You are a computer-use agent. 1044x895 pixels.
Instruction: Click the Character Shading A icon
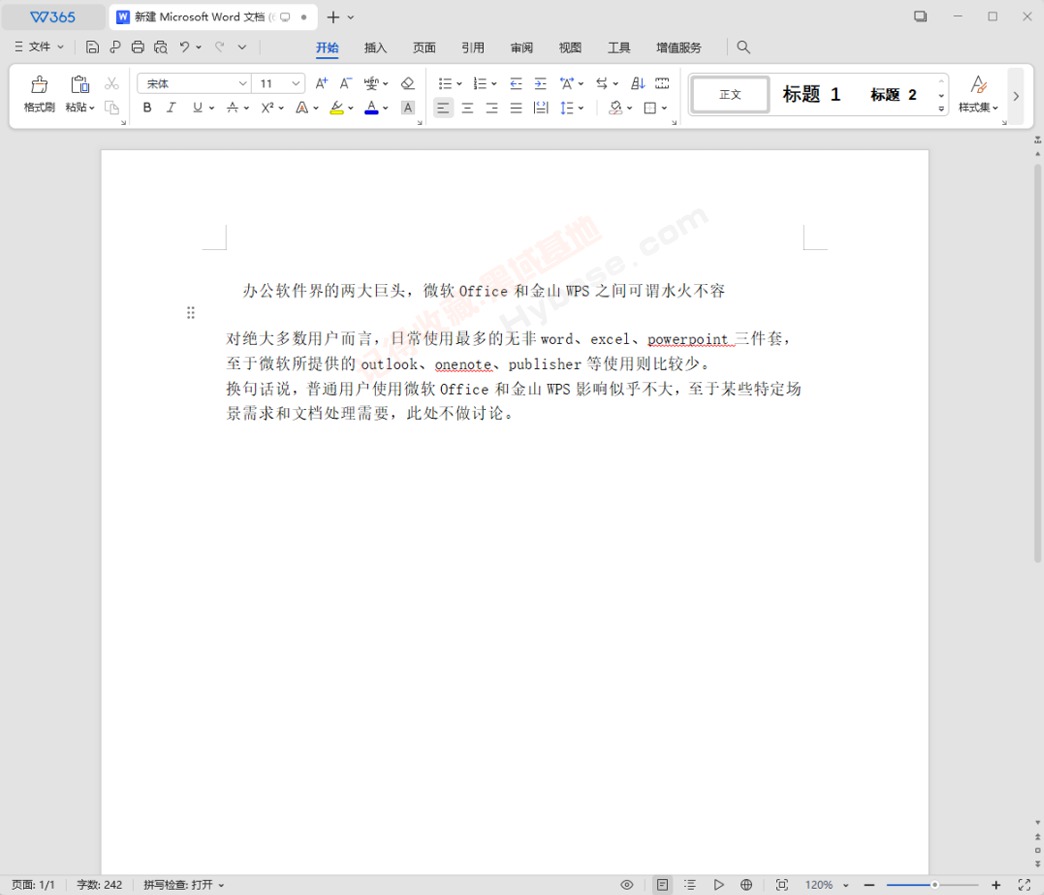pos(408,108)
